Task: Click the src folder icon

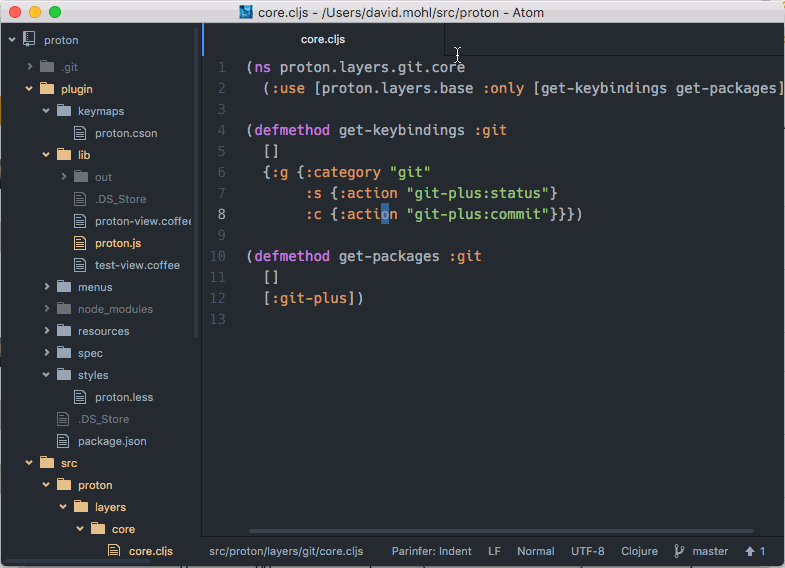Action: point(47,463)
